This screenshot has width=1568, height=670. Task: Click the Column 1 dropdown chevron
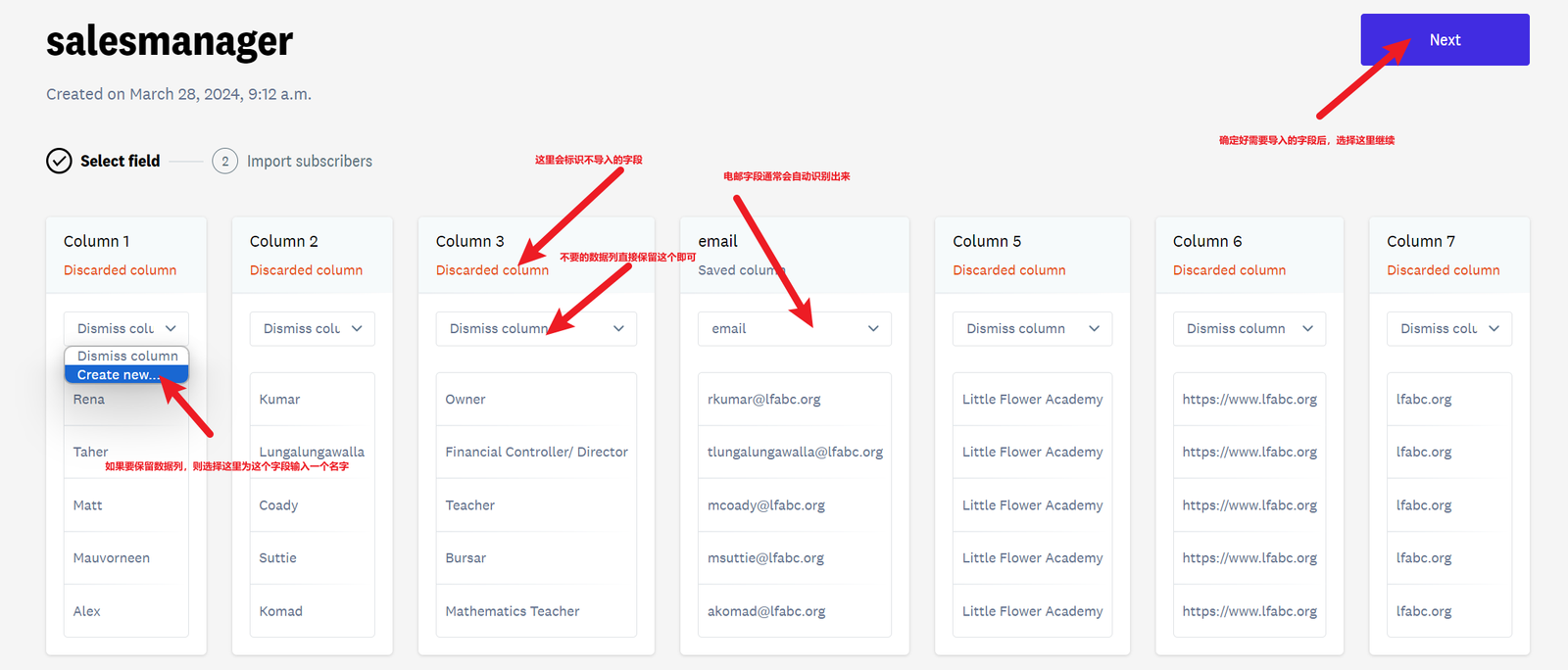click(171, 329)
